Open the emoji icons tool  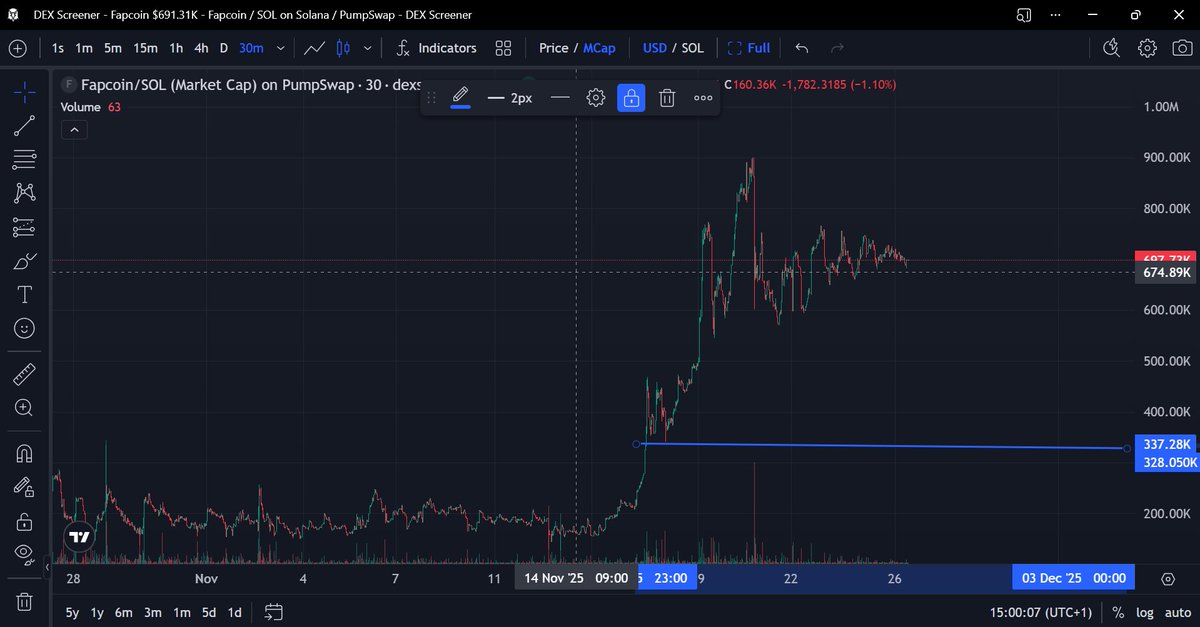(24, 328)
